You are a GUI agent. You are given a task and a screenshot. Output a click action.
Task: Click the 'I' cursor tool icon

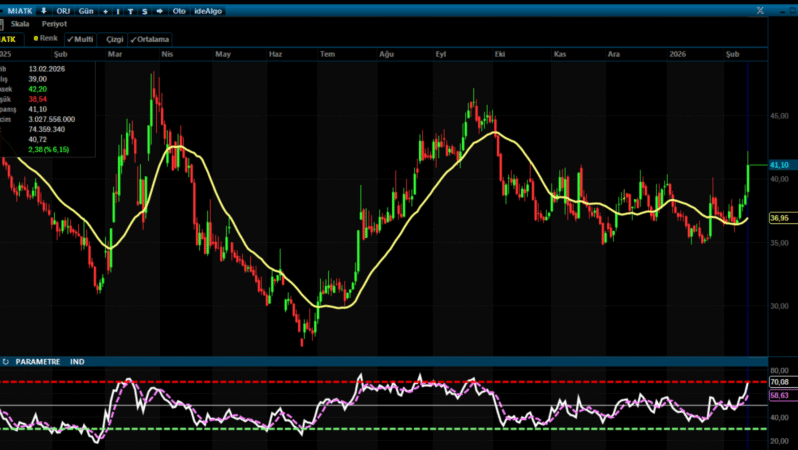pos(118,10)
